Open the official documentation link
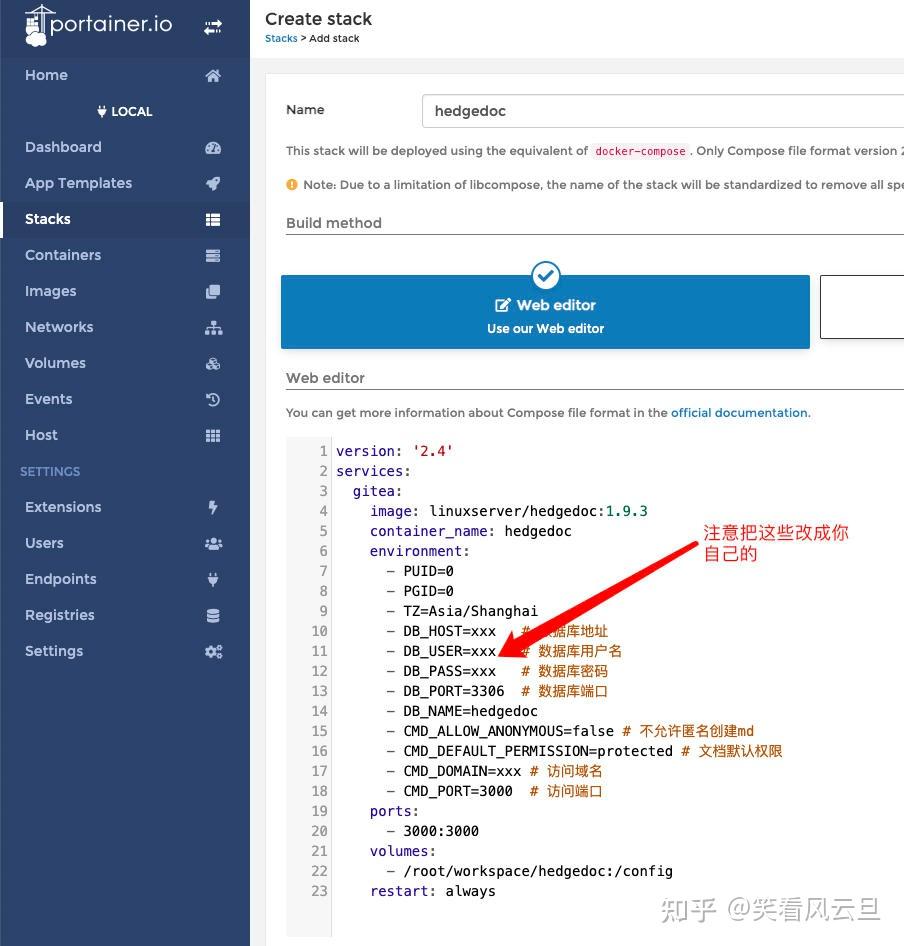The width and height of the screenshot is (904, 946). pos(739,412)
